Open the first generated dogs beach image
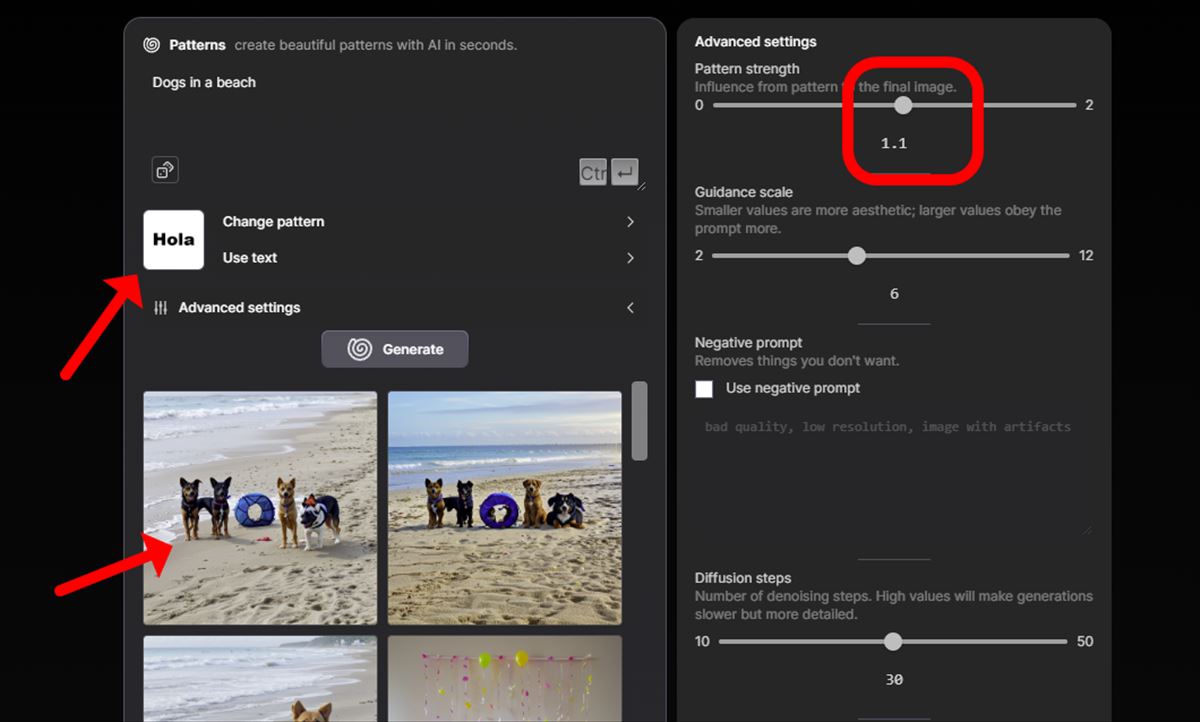Image resolution: width=1200 pixels, height=722 pixels. coord(260,508)
